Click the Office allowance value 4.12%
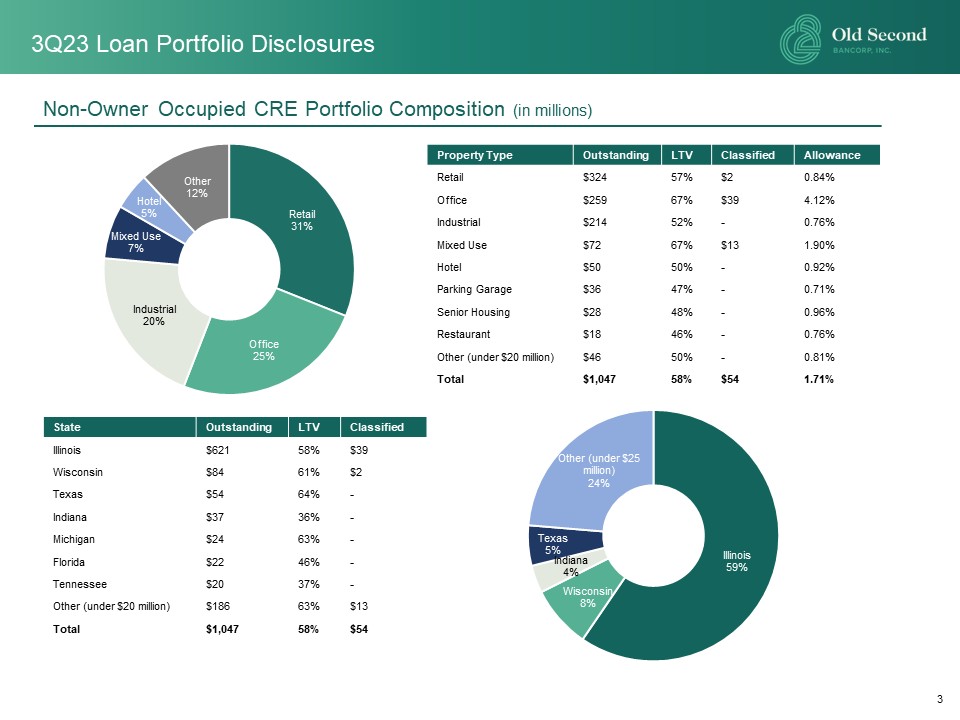Image resolution: width=960 pixels, height=720 pixels. point(818,200)
